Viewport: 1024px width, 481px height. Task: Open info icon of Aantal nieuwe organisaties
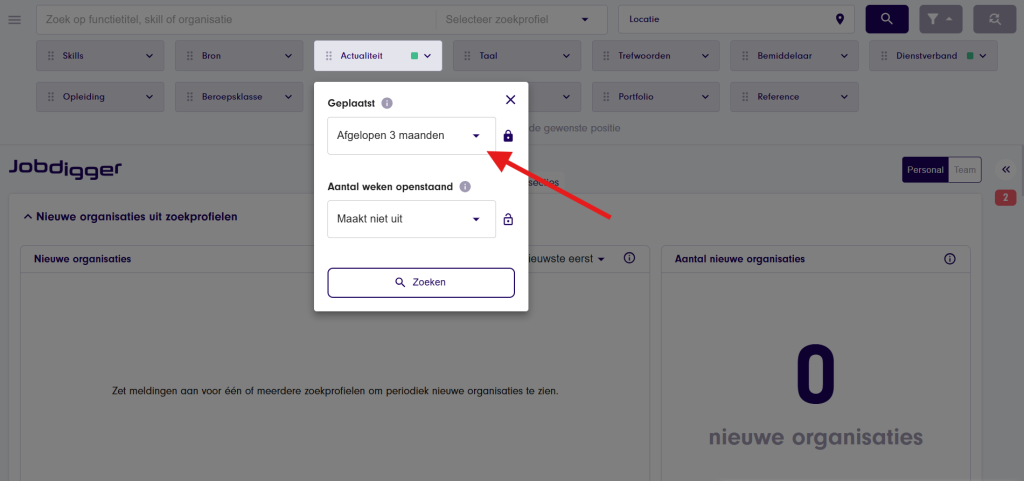950,259
